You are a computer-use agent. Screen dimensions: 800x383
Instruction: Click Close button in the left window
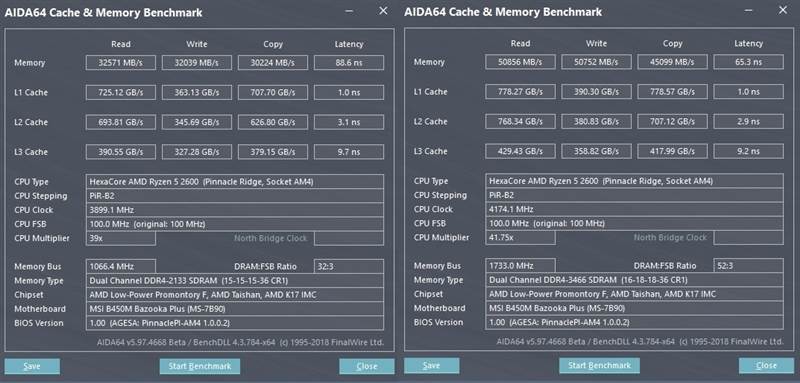pyautogui.click(x=367, y=366)
